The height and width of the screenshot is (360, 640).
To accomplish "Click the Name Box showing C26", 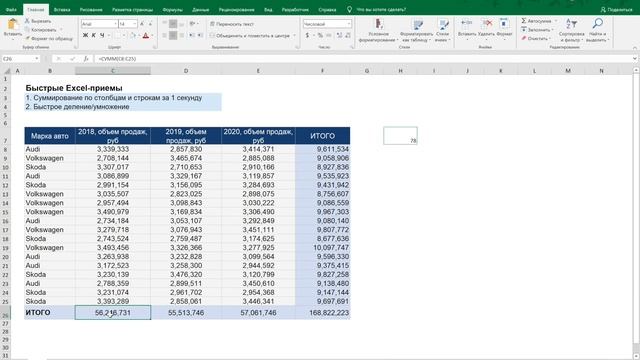I will tap(20, 59).
